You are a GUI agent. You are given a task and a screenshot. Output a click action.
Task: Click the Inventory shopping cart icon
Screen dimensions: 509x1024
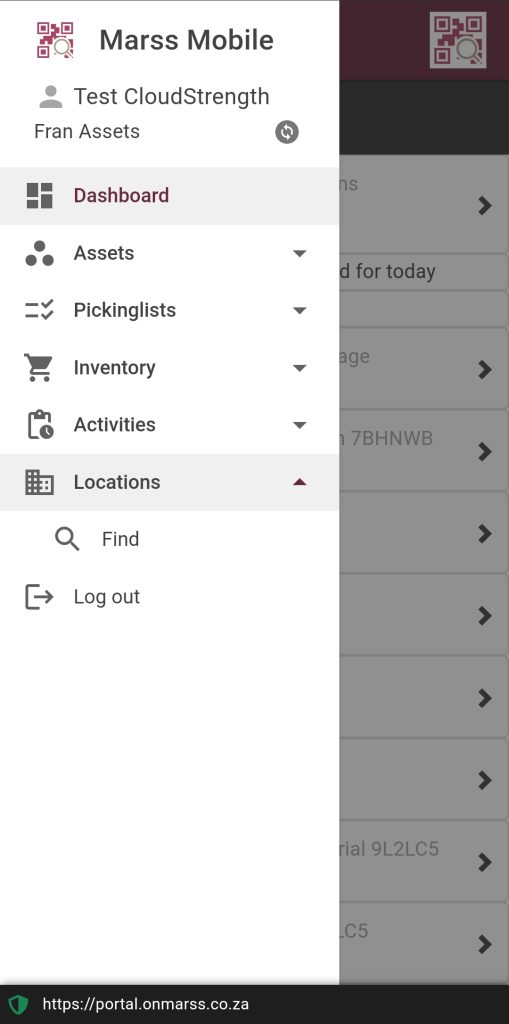coord(39,367)
